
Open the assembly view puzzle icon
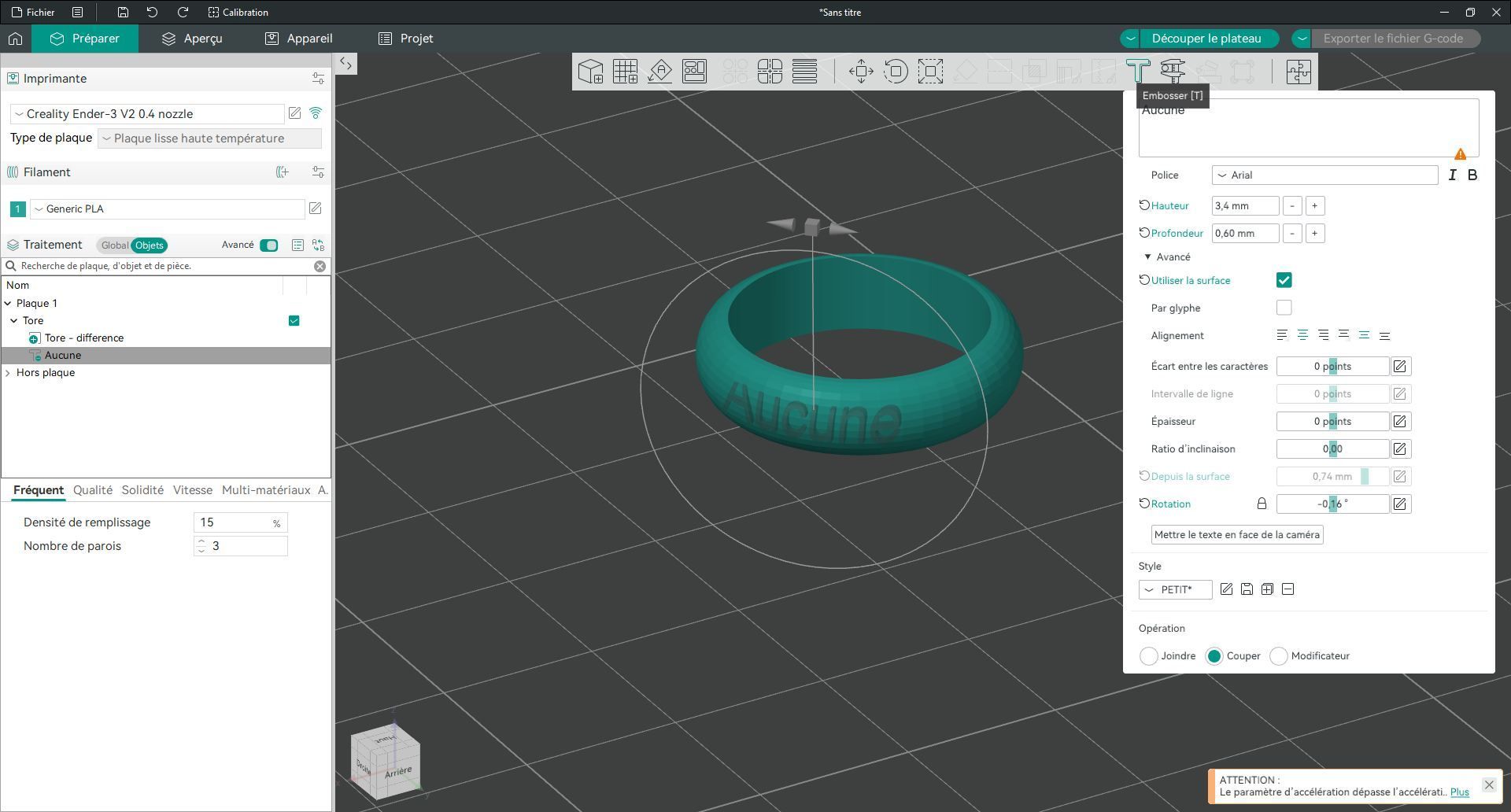1299,72
